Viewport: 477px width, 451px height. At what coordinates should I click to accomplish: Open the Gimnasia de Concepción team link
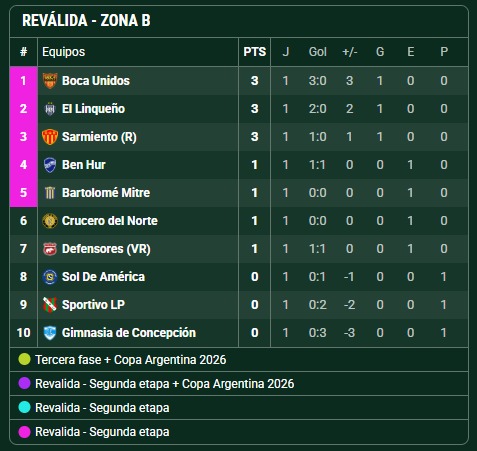129,333
